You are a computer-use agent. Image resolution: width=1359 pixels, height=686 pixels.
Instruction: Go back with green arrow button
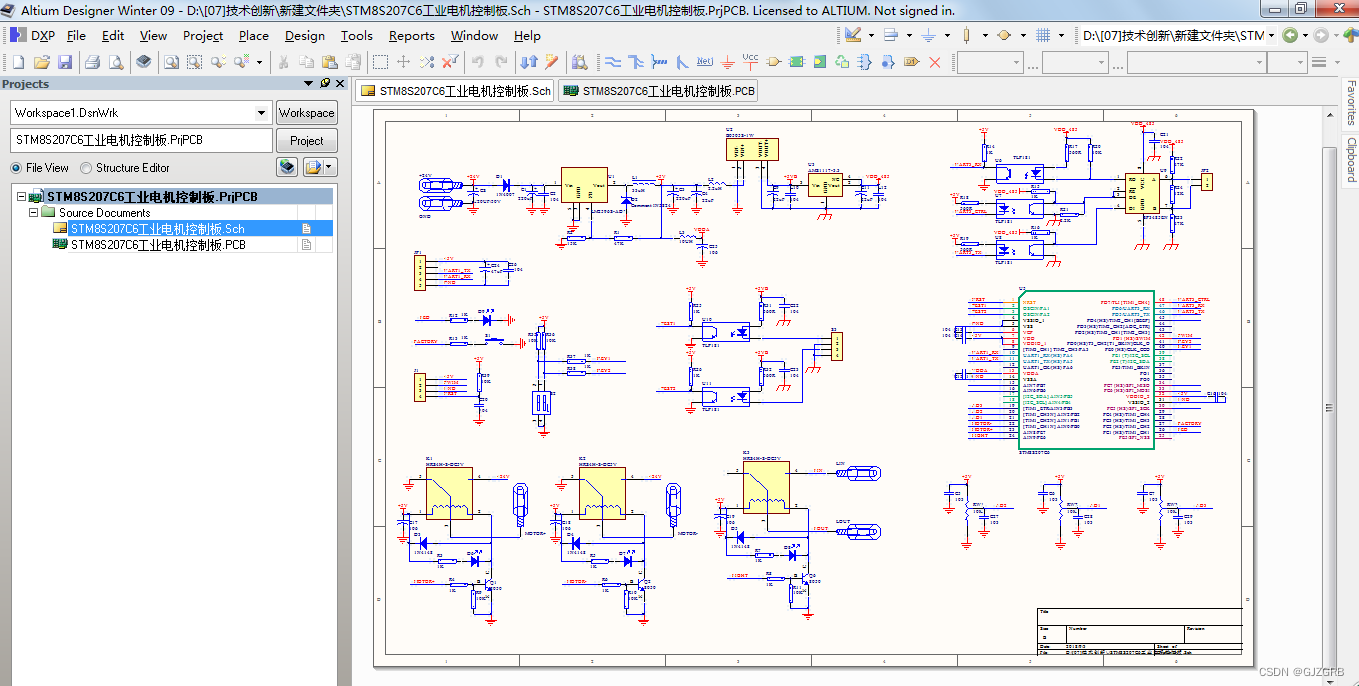pyautogui.click(x=1290, y=35)
